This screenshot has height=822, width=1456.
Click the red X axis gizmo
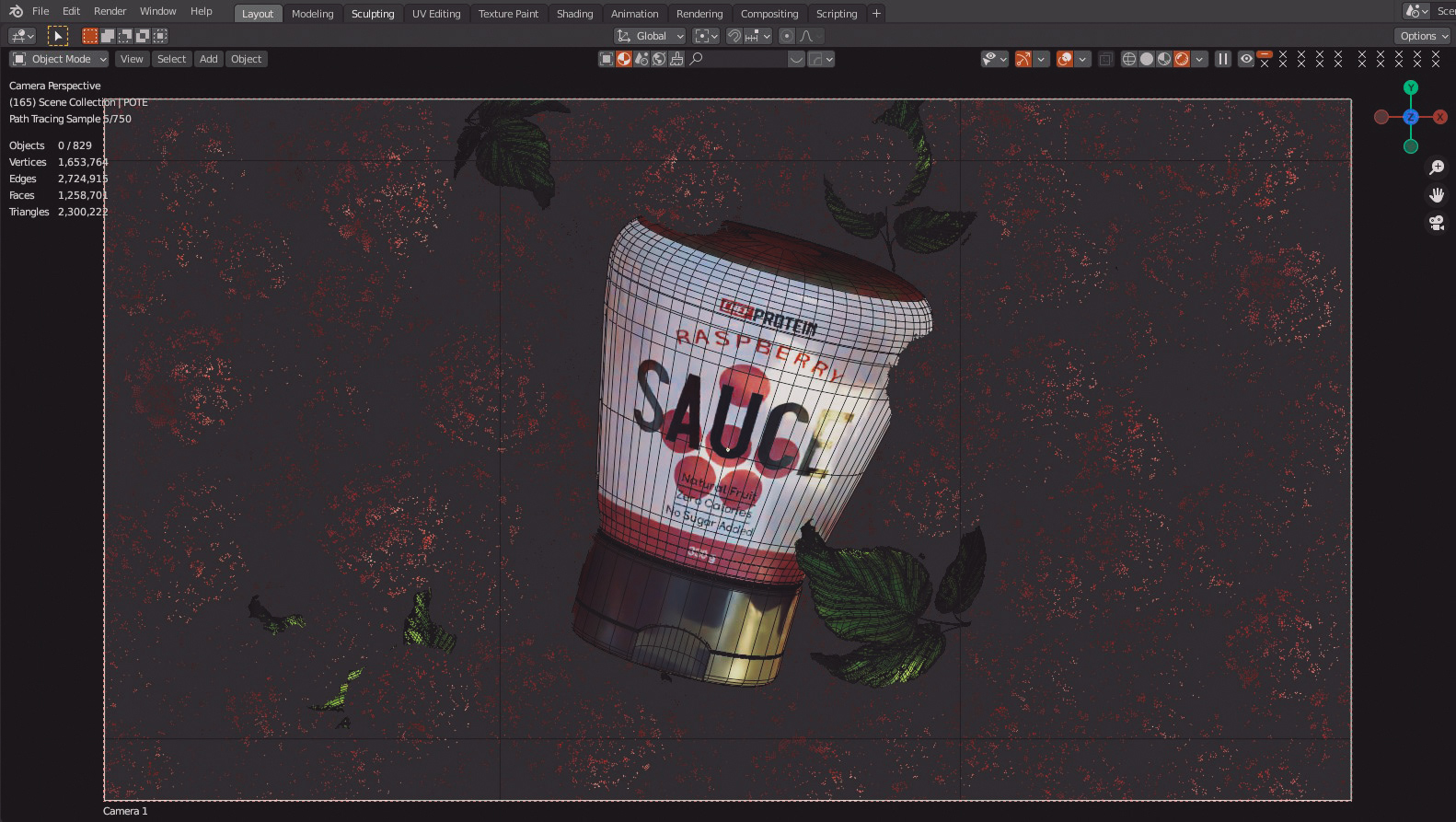pyautogui.click(x=1440, y=117)
